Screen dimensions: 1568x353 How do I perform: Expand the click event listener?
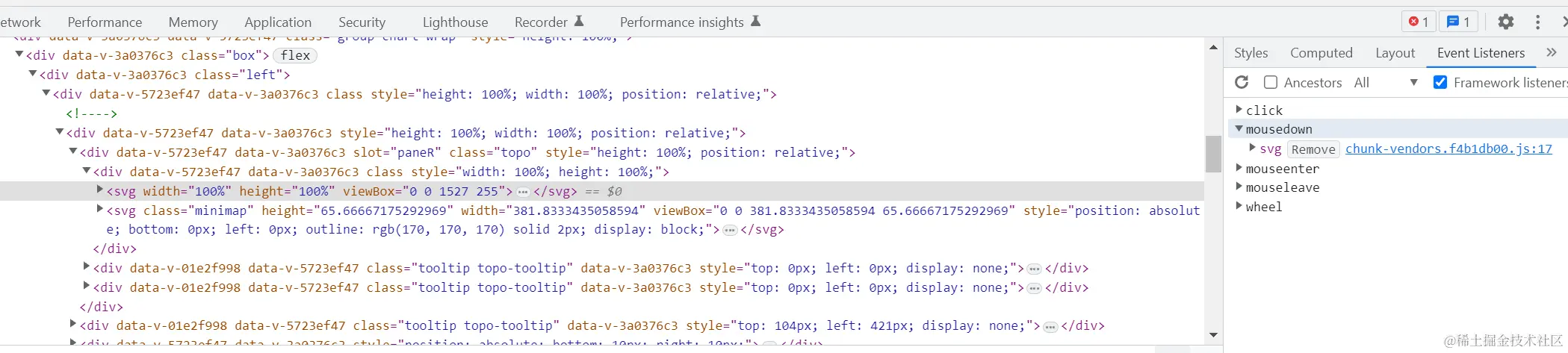(x=1239, y=110)
